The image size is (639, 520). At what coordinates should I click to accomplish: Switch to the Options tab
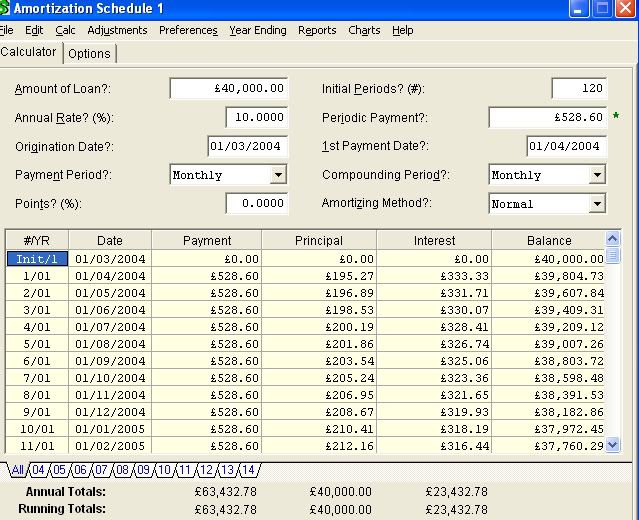click(x=90, y=53)
